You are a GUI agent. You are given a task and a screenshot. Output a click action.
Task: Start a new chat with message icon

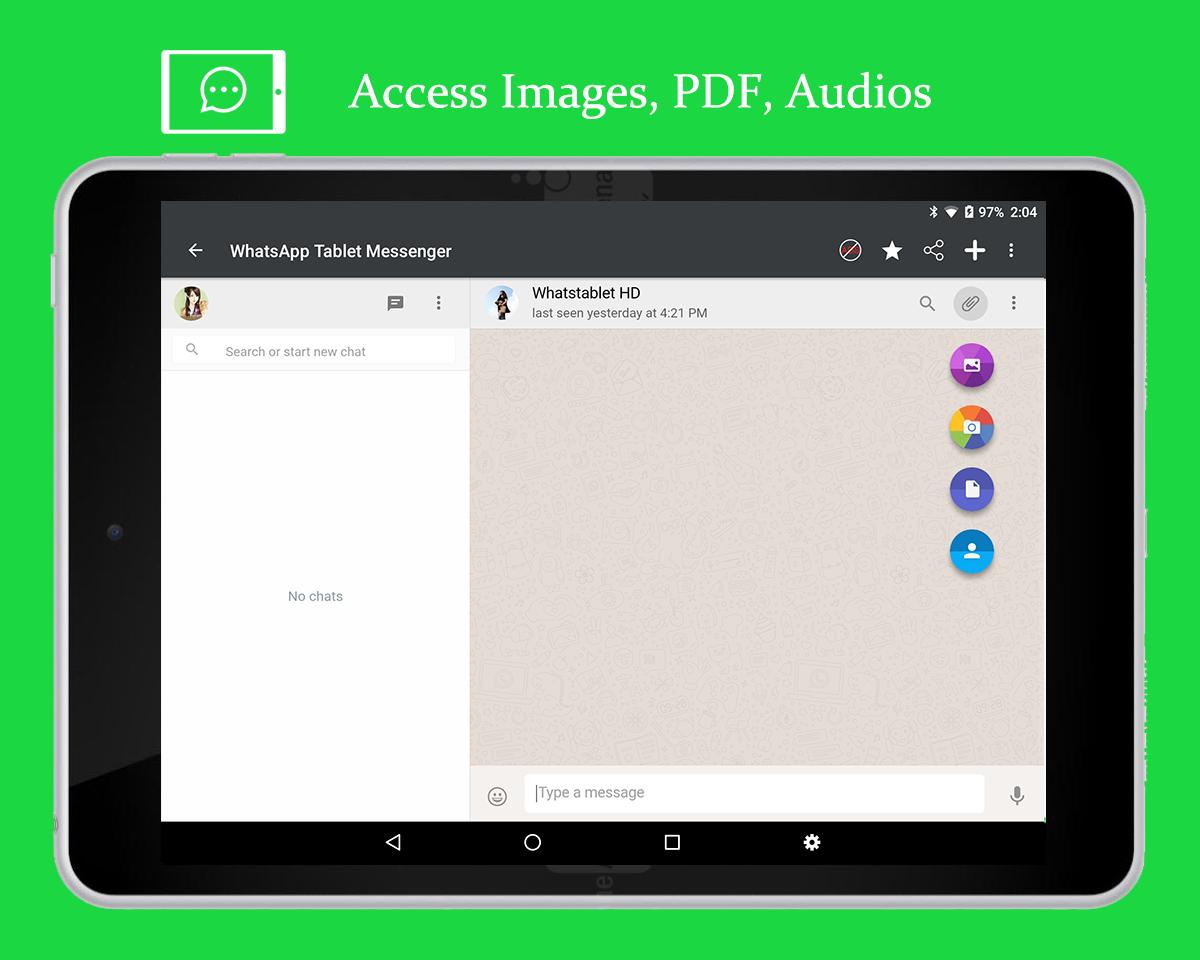coord(396,303)
